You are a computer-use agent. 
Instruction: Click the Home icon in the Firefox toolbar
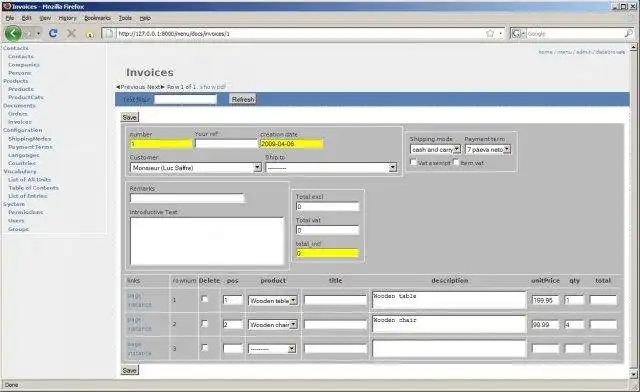(90, 34)
